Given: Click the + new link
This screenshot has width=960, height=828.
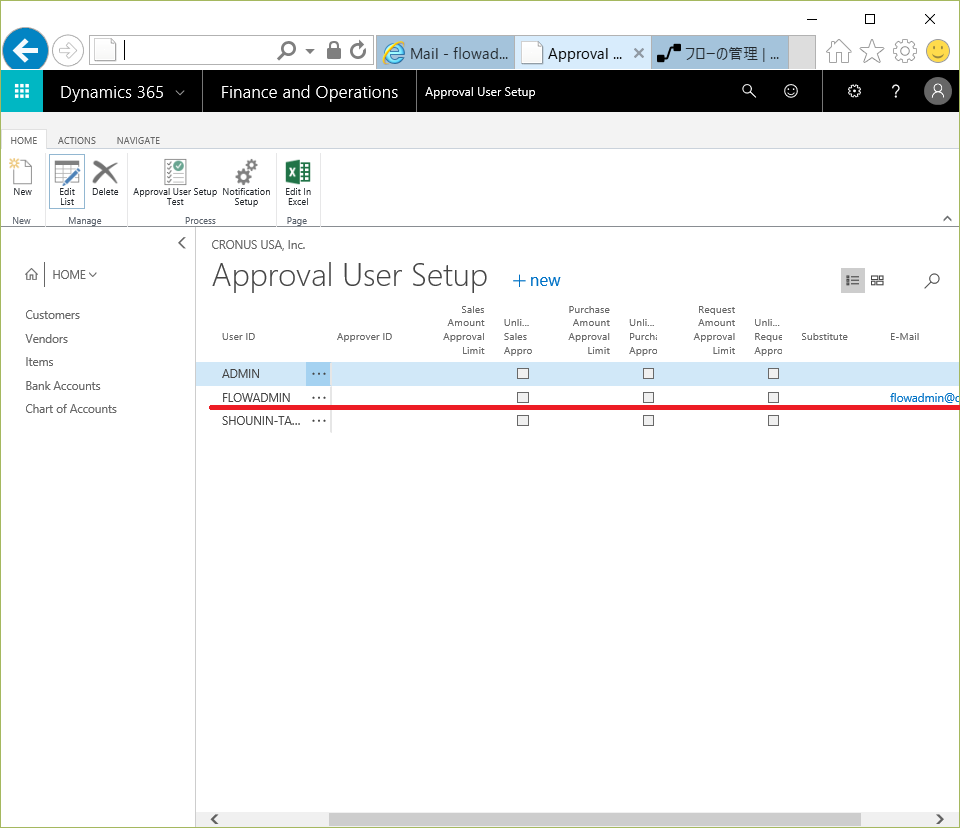Looking at the screenshot, I should click(536, 280).
